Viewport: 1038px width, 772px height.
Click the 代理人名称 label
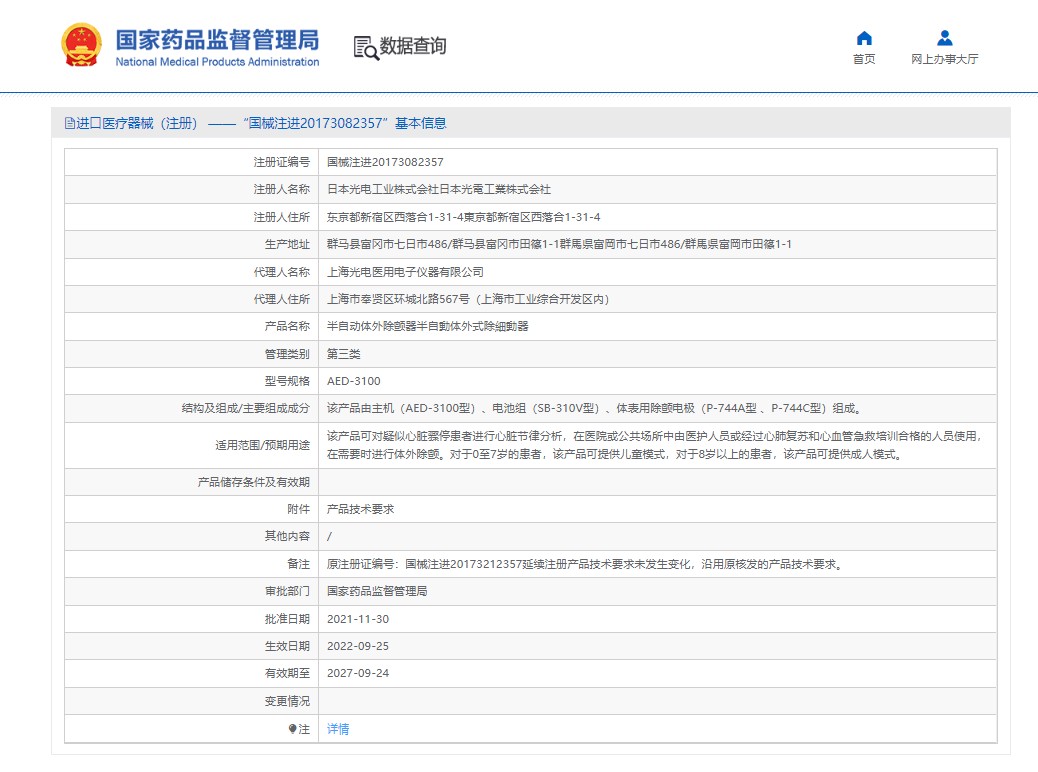281,272
